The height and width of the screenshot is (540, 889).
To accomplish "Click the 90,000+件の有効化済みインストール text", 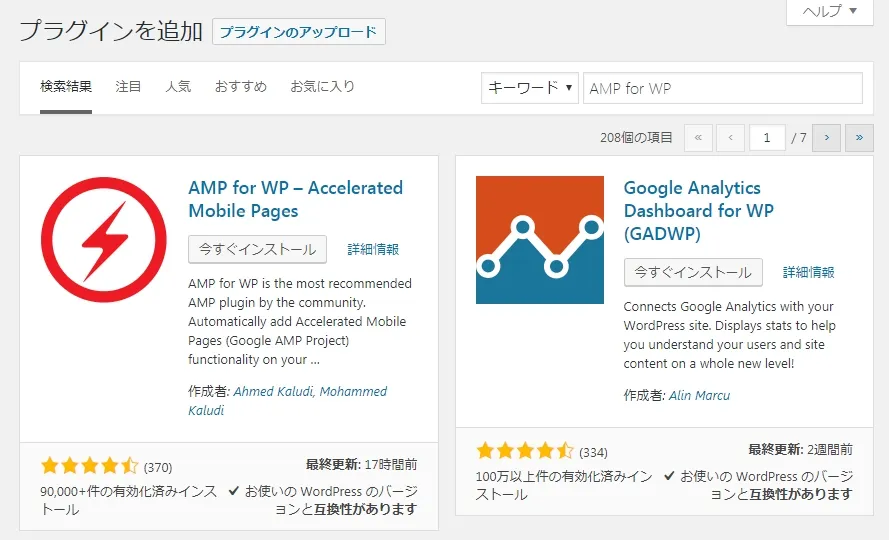I will point(129,500).
